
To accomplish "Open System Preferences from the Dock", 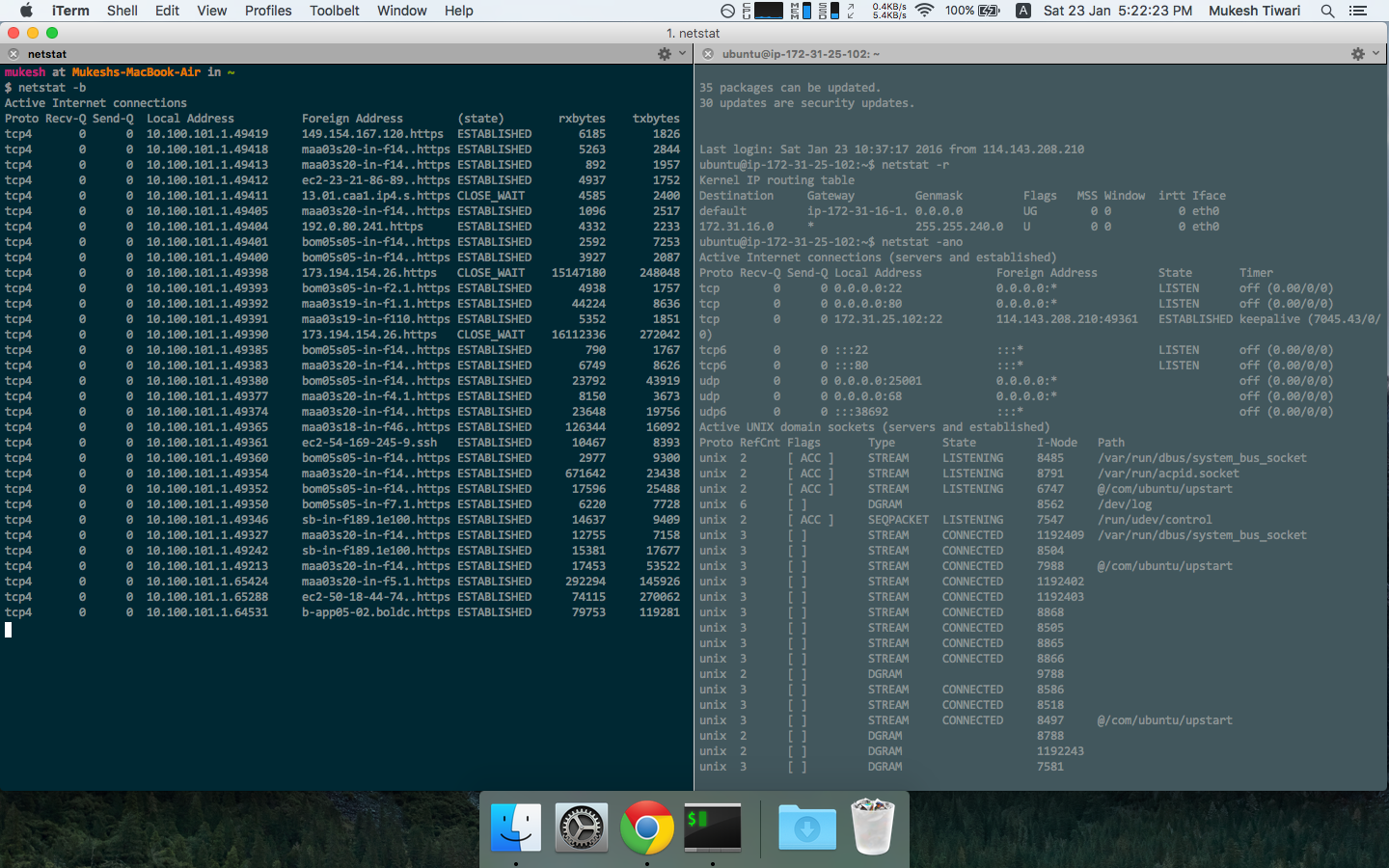I will [x=582, y=827].
